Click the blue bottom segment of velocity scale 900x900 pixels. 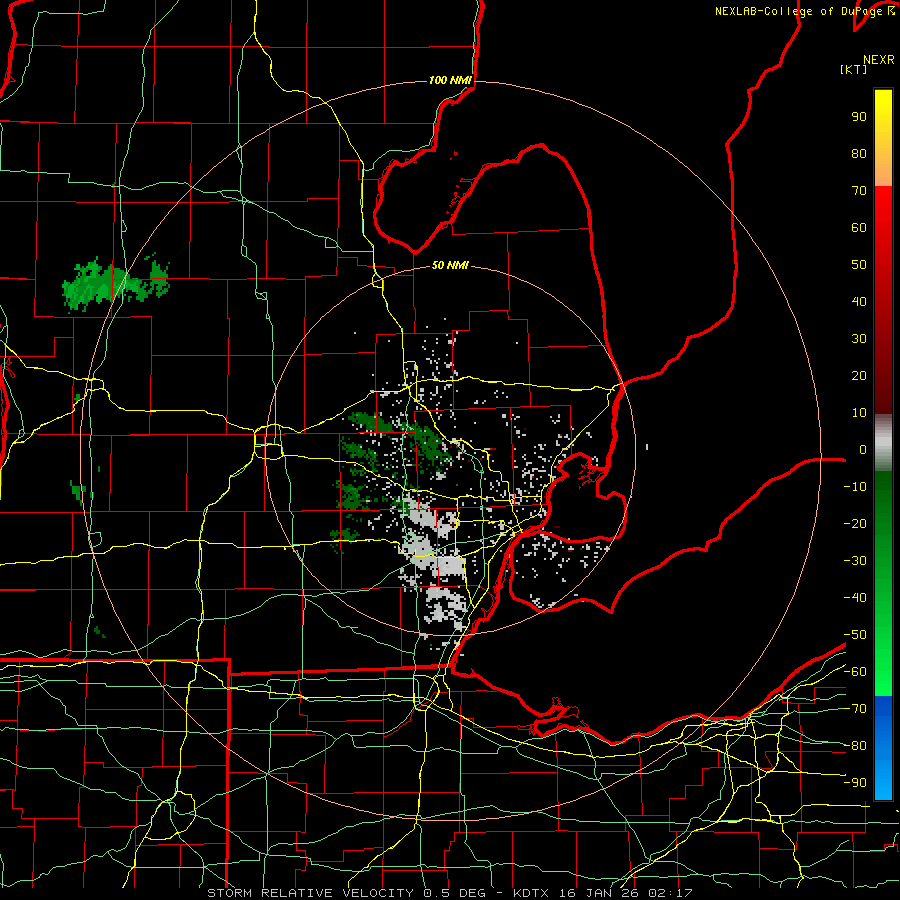pos(883,748)
